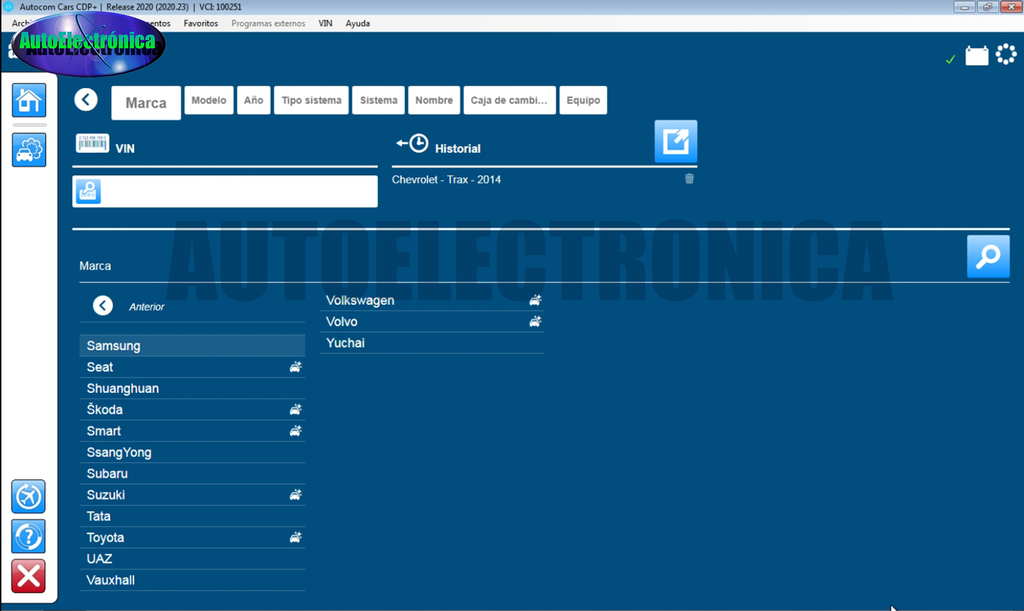The image size is (1024, 611).
Task: Click the car icon beside Toyota
Action: point(296,537)
